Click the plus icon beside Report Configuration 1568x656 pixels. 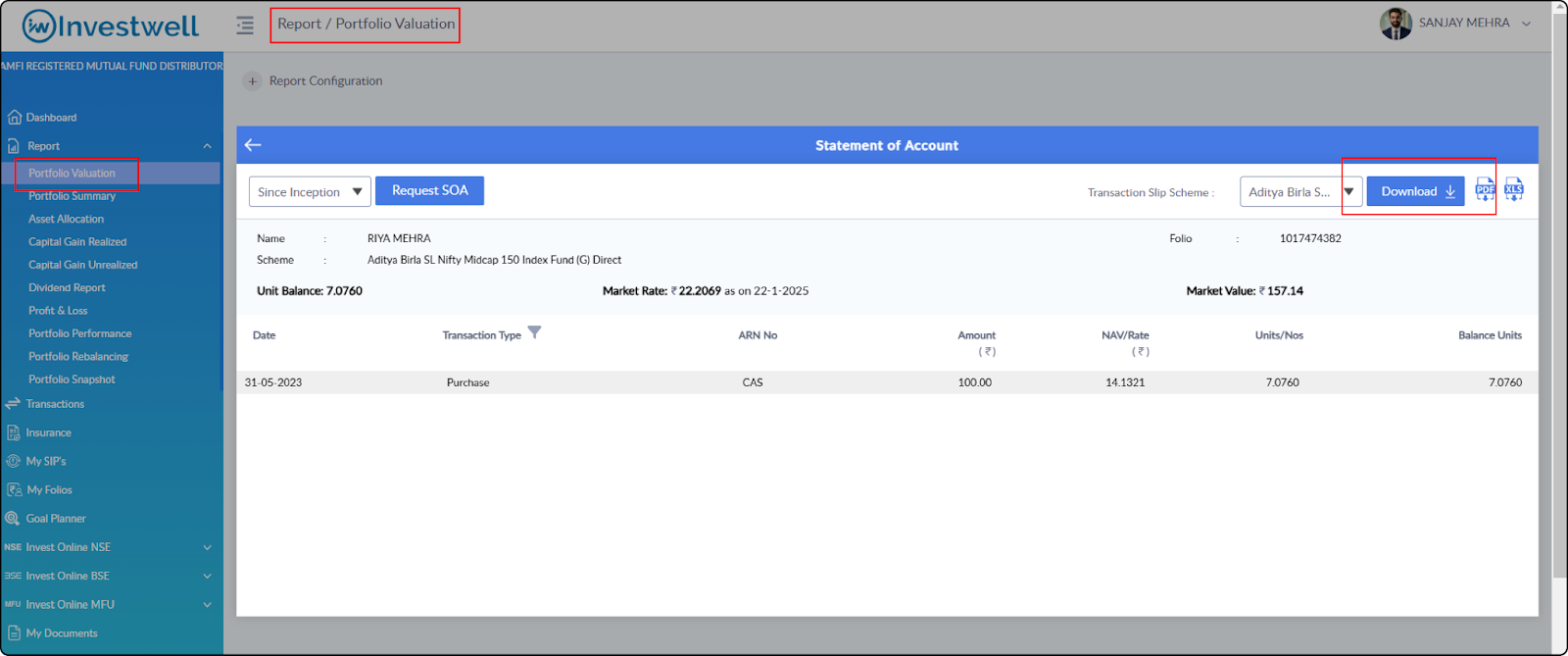tap(253, 81)
